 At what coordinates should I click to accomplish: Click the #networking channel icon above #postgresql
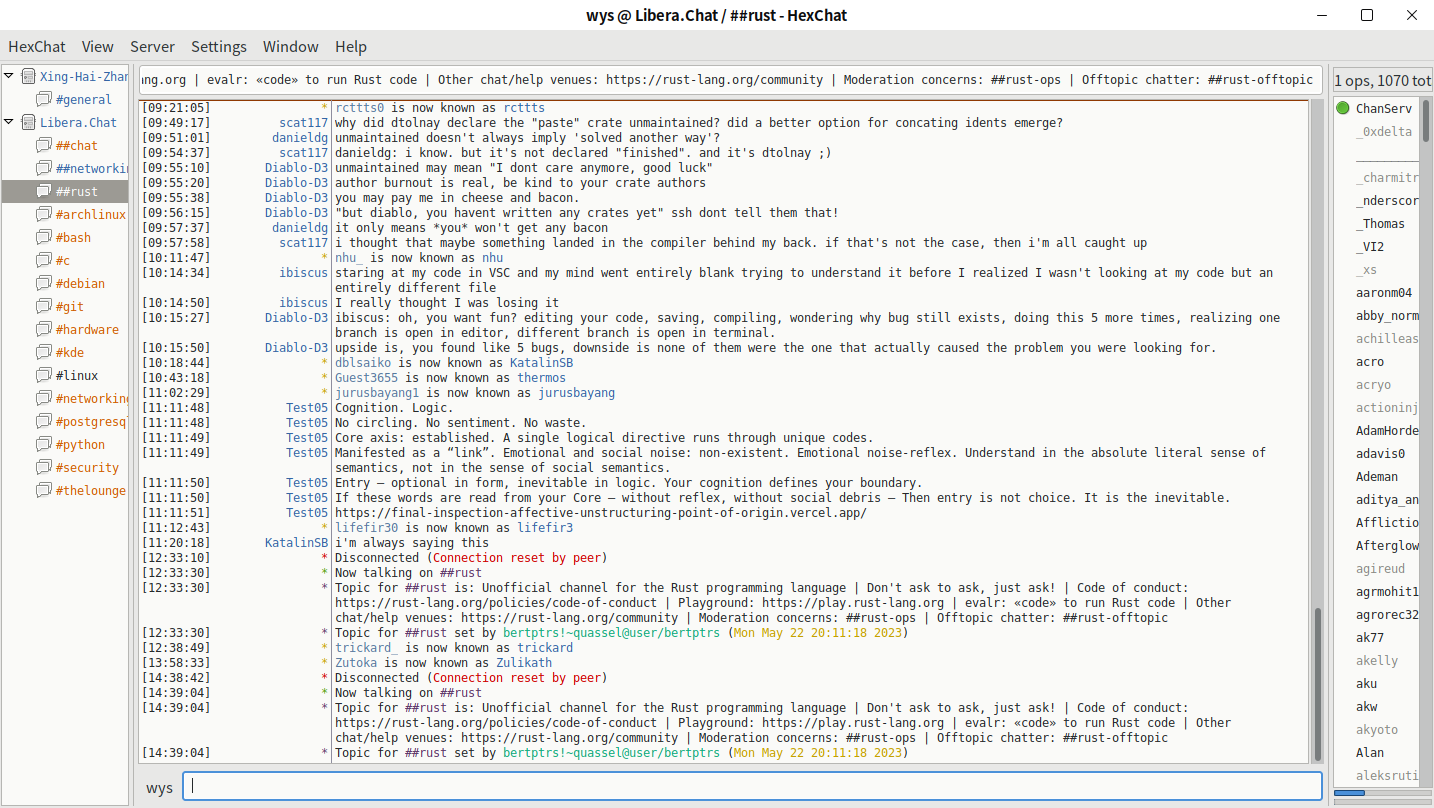[44, 398]
